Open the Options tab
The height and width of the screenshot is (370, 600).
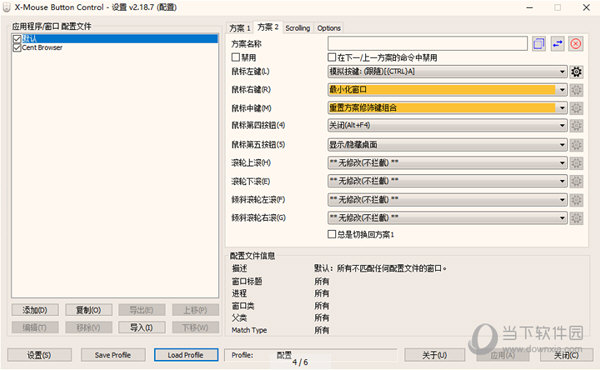tap(329, 28)
